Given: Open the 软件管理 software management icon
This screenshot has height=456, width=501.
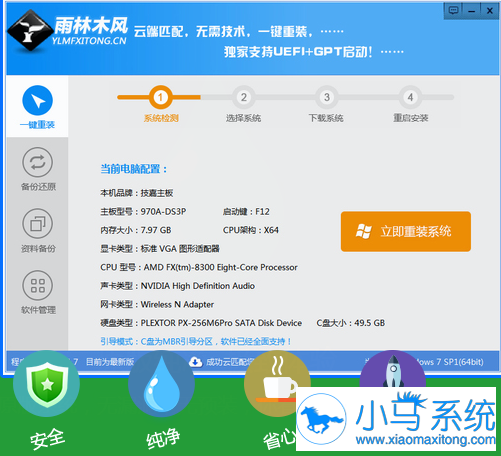Looking at the screenshot, I should tap(37, 285).
